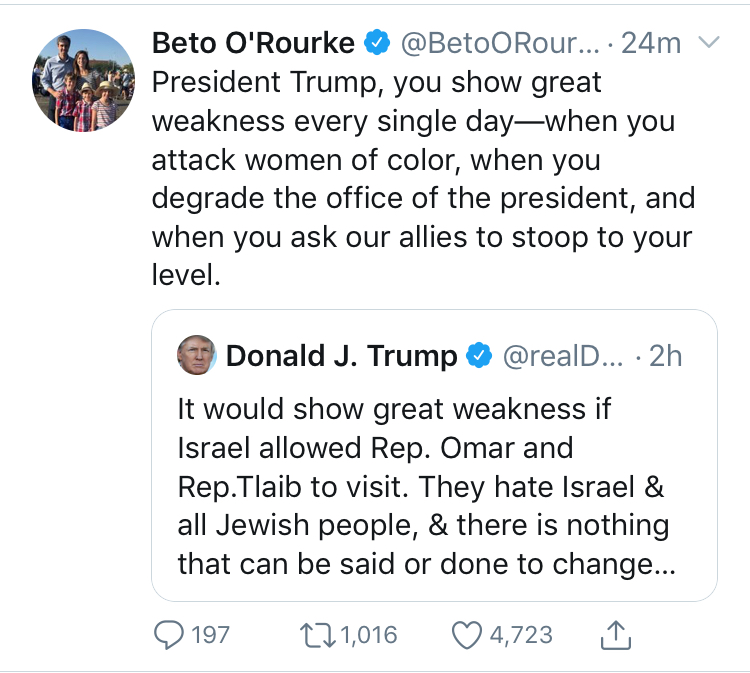Click the 197 replies count
Viewport: 750px width, 673px height.
click(x=210, y=635)
